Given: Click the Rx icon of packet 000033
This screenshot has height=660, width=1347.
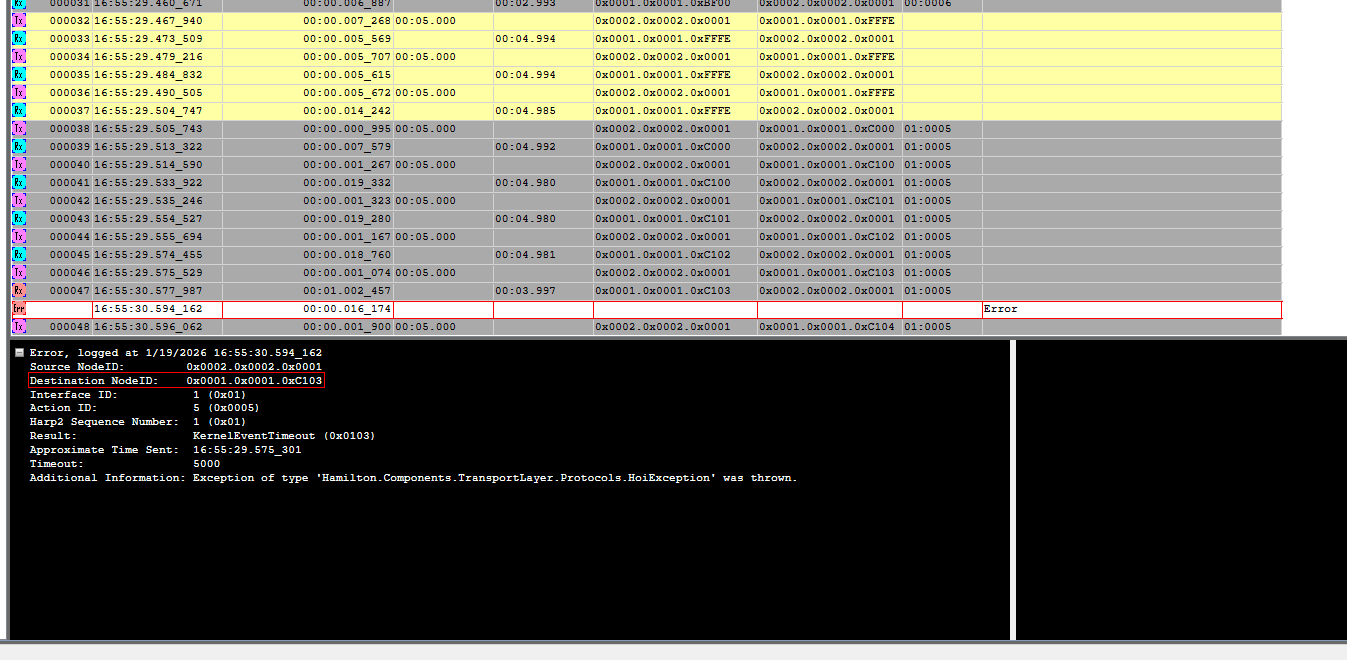Looking at the screenshot, I should pos(19,39).
